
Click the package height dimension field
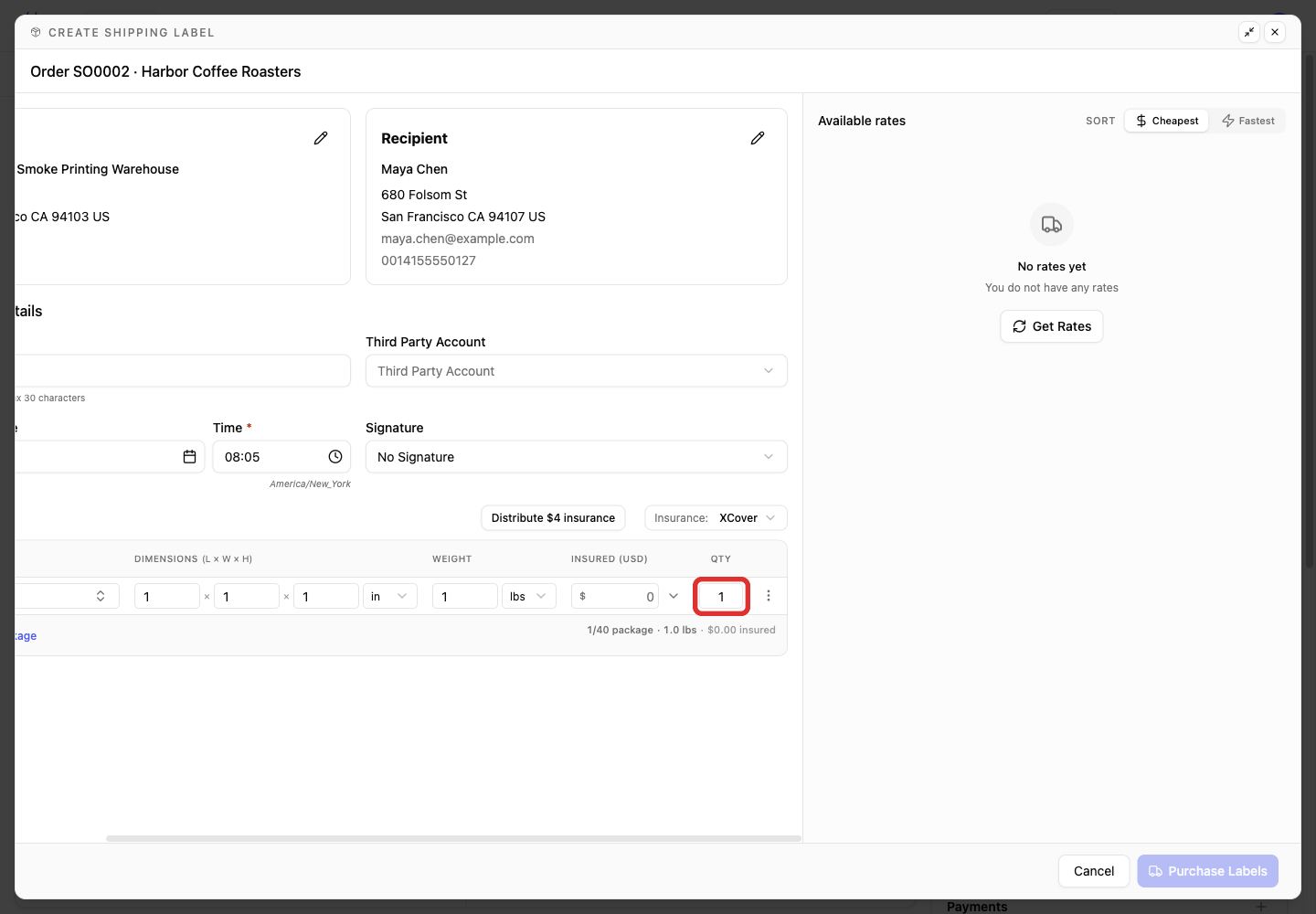(326, 596)
